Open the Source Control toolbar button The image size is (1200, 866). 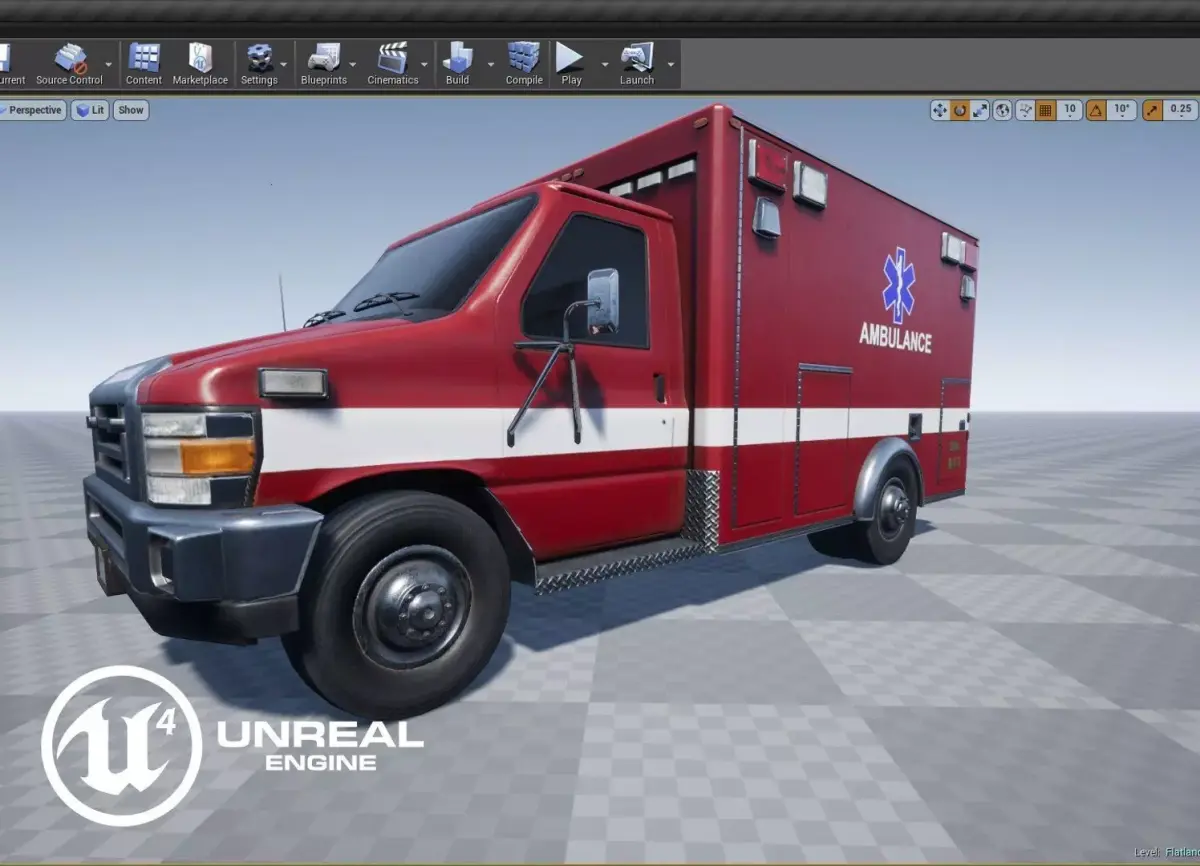69,64
